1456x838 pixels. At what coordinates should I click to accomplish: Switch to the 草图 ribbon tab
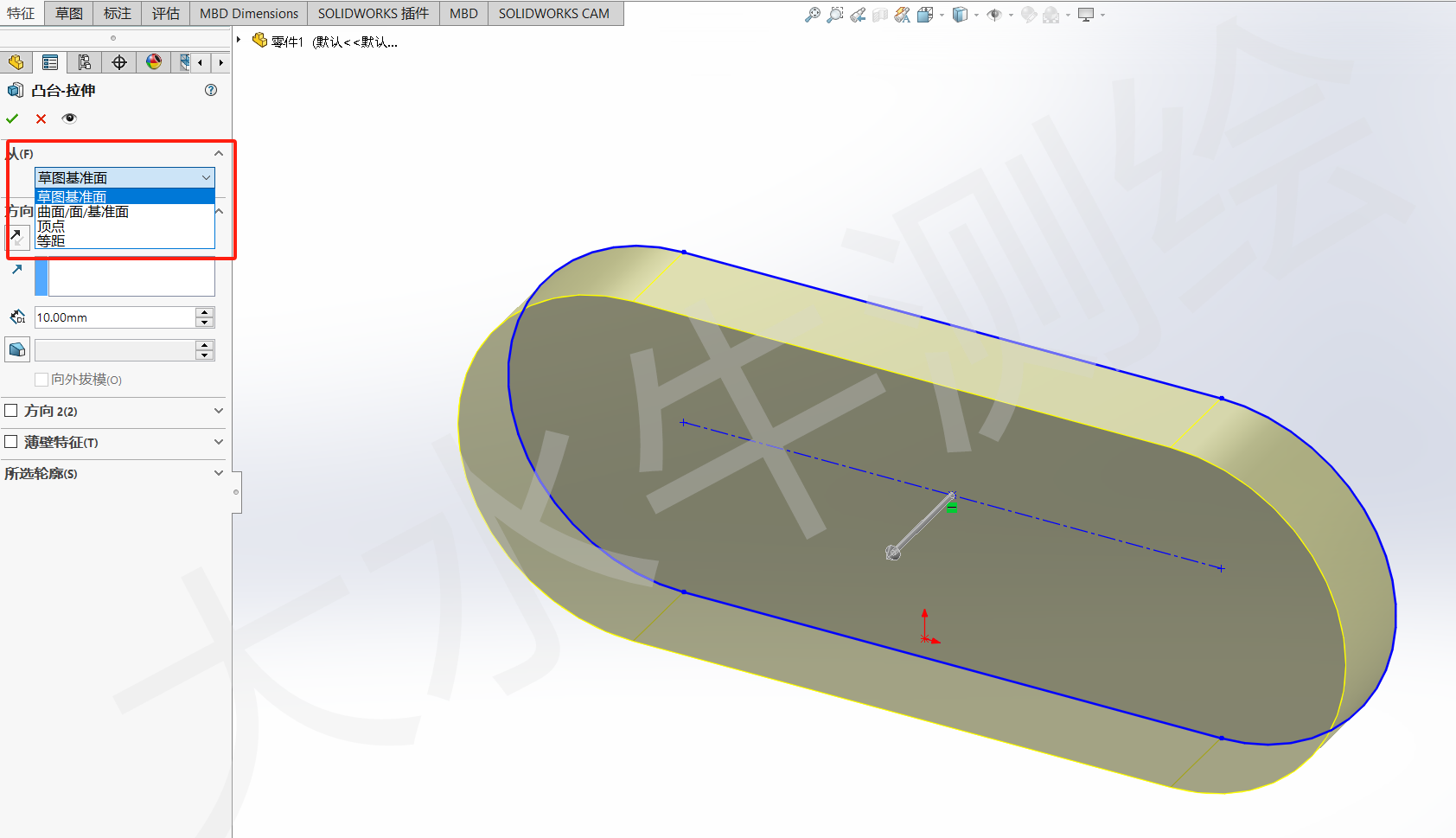67,13
